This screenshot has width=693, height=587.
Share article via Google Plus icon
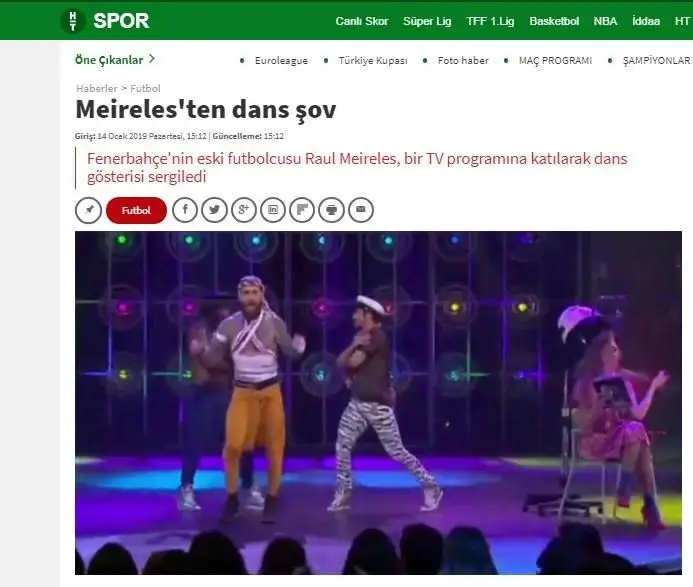(244, 210)
